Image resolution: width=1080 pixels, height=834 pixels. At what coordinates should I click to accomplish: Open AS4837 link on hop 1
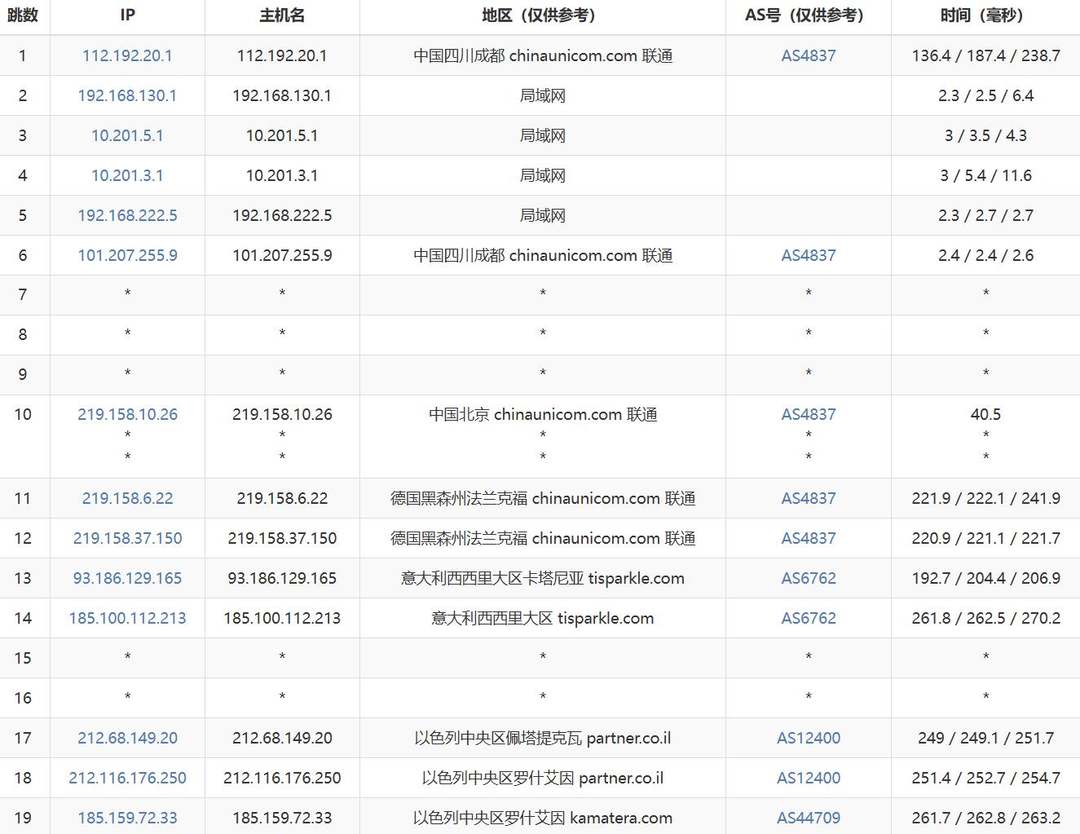(x=808, y=55)
